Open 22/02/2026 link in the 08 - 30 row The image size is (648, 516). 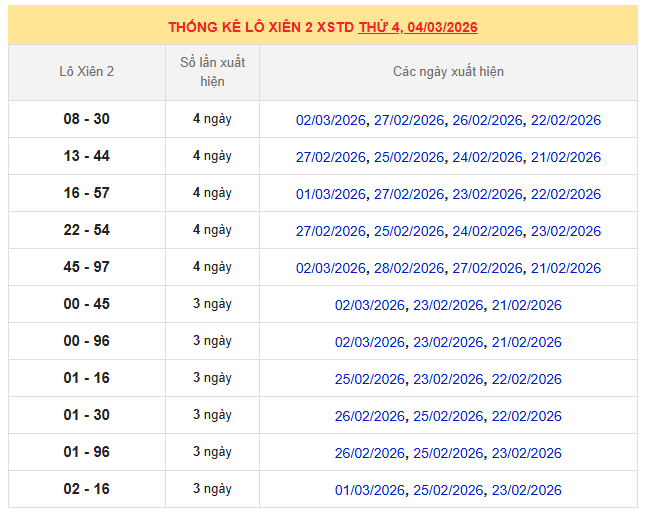[566, 120]
